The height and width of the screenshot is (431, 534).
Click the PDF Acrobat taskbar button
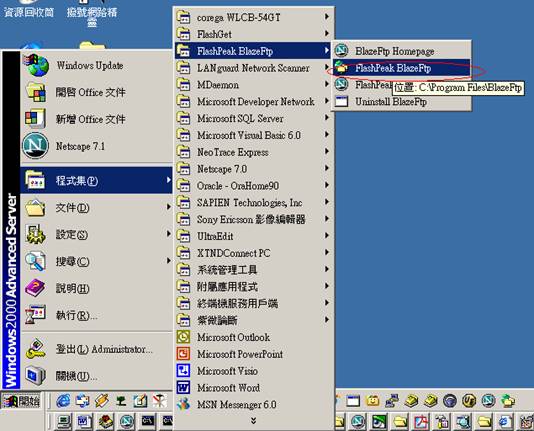pyautogui.click(x=421, y=422)
